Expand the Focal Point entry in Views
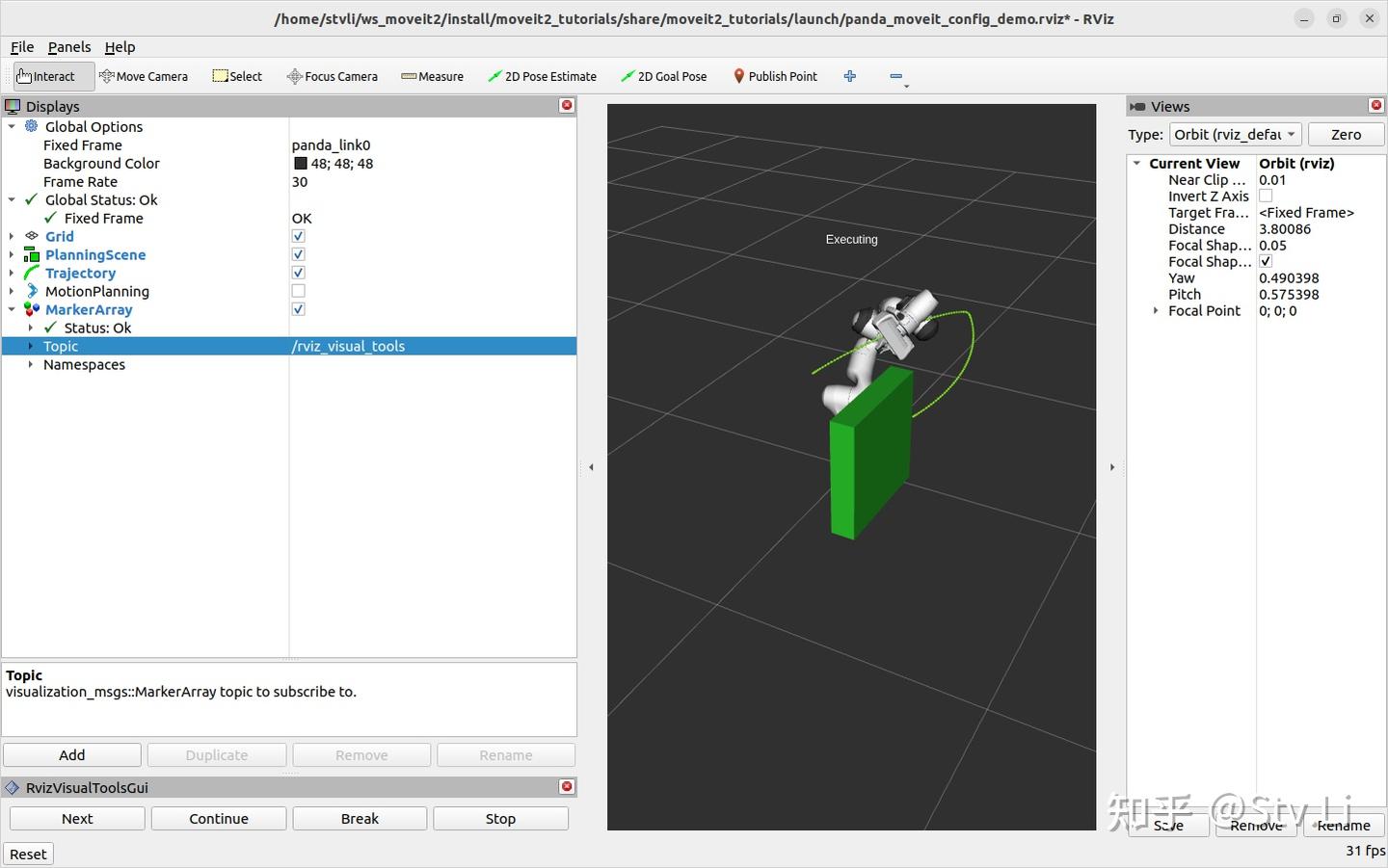This screenshot has width=1388, height=868. tap(1156, 310)
